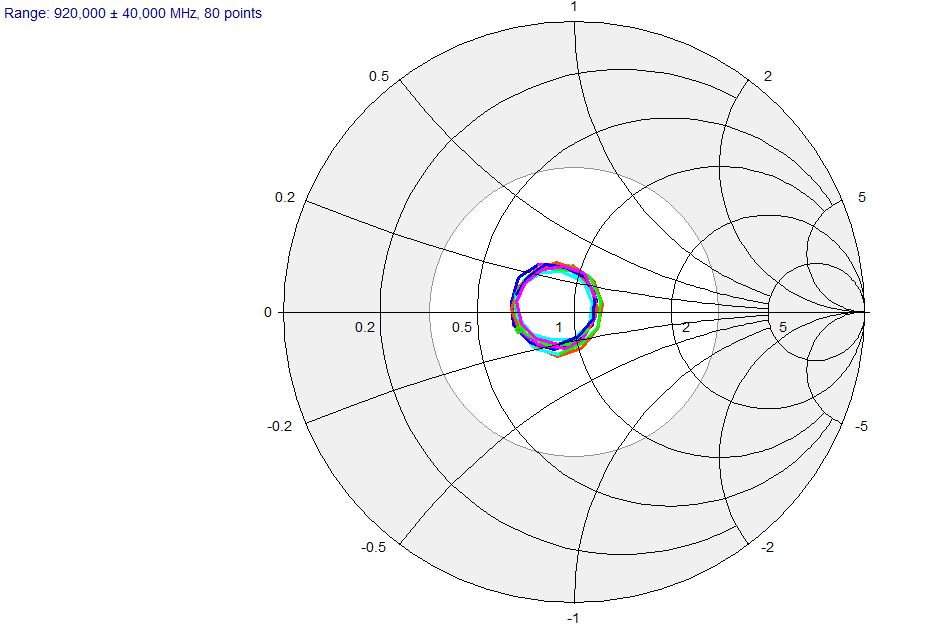Click the 0 label beside the horizontal axis

[x=268, y=313]
